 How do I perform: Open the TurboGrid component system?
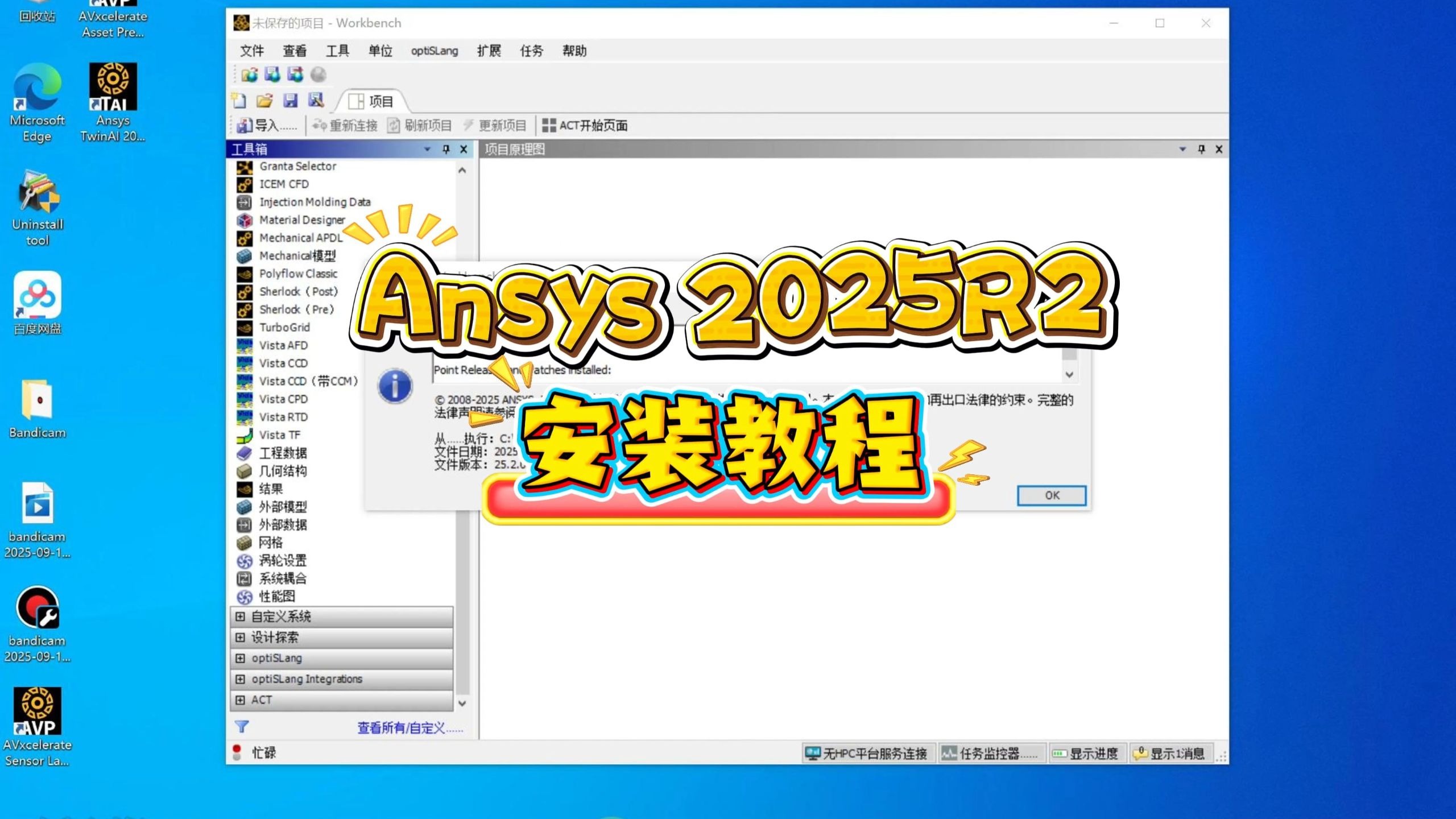[x=284, y=327]
